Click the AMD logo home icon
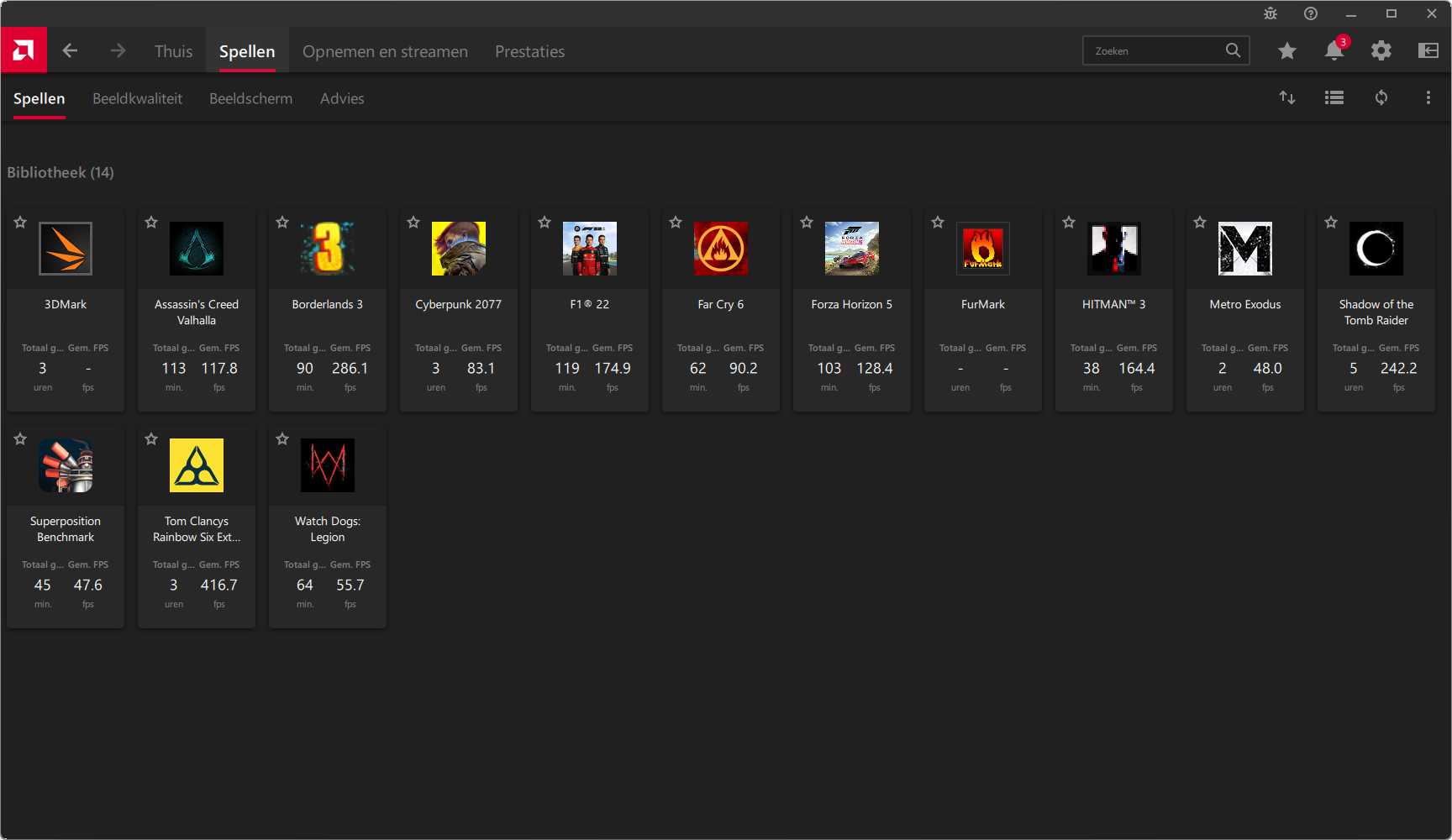The width and height of the screenshot is (1452, 840). [x=24, y=50]
